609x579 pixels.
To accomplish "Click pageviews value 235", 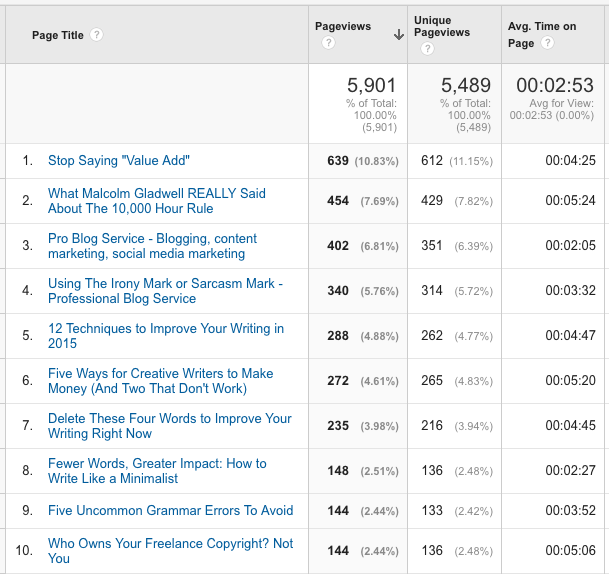I will click(338, 426).
